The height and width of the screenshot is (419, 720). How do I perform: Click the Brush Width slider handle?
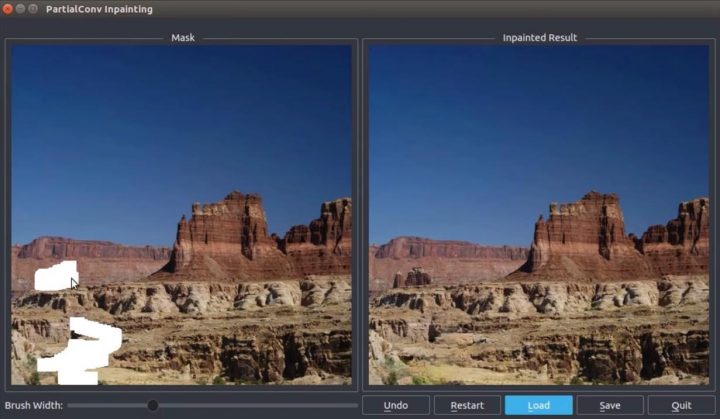coord(153,405)
